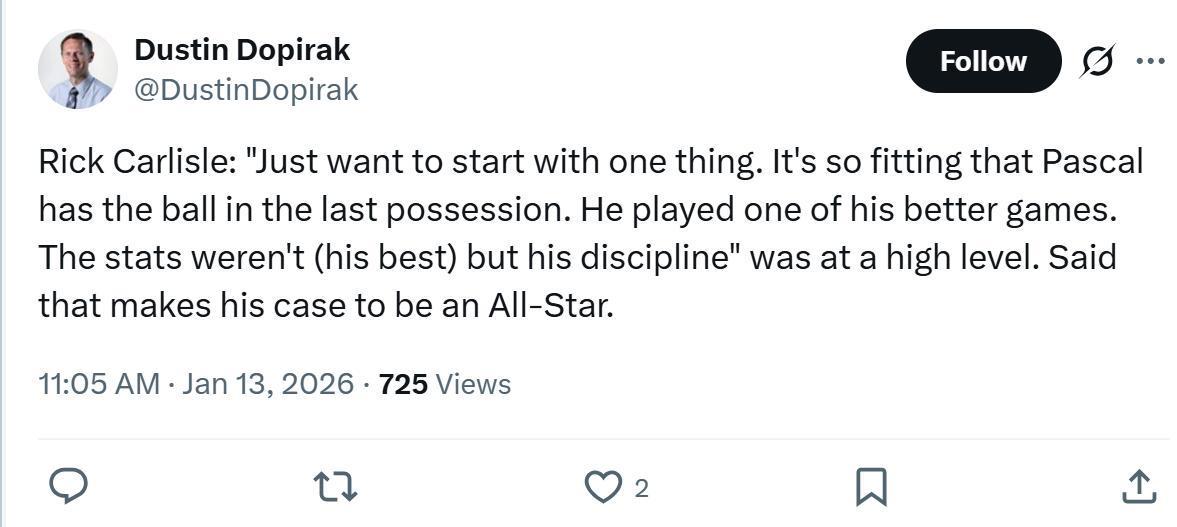Bookmark this tweet
Viewport: 1177px width, 527px height.
870,487
